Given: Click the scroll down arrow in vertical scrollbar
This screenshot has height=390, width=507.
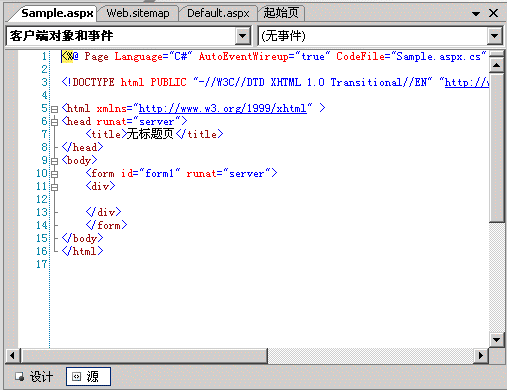Looking at the screenshot, I should (496, 340).
